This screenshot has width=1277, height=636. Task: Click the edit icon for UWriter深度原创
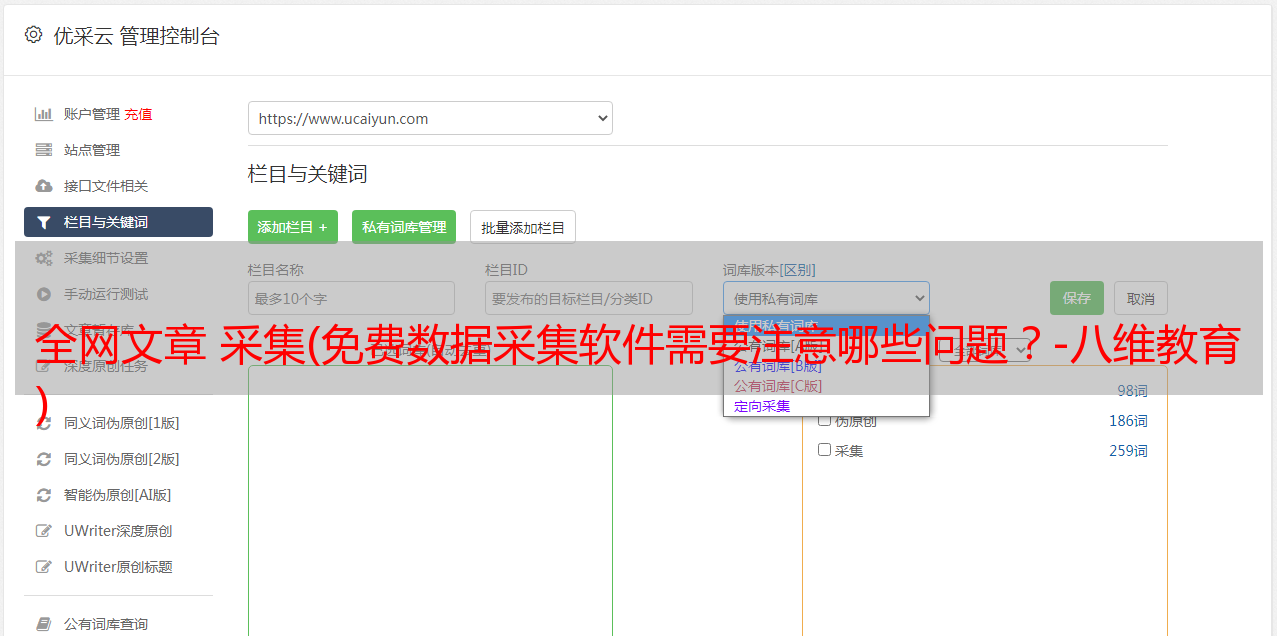(44, 531)
